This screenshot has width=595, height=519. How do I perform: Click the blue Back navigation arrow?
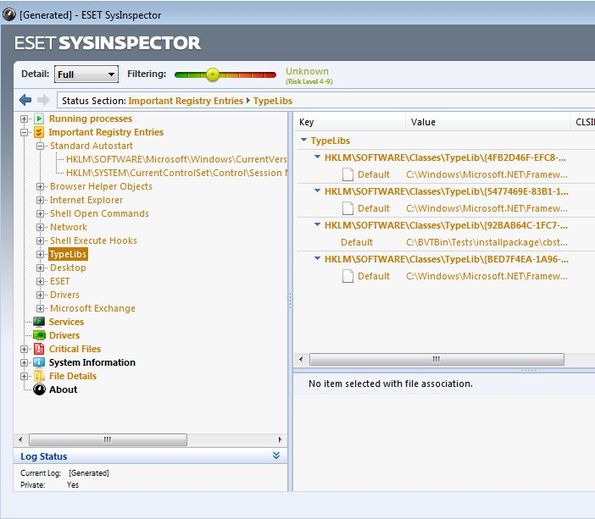[25, 100]
